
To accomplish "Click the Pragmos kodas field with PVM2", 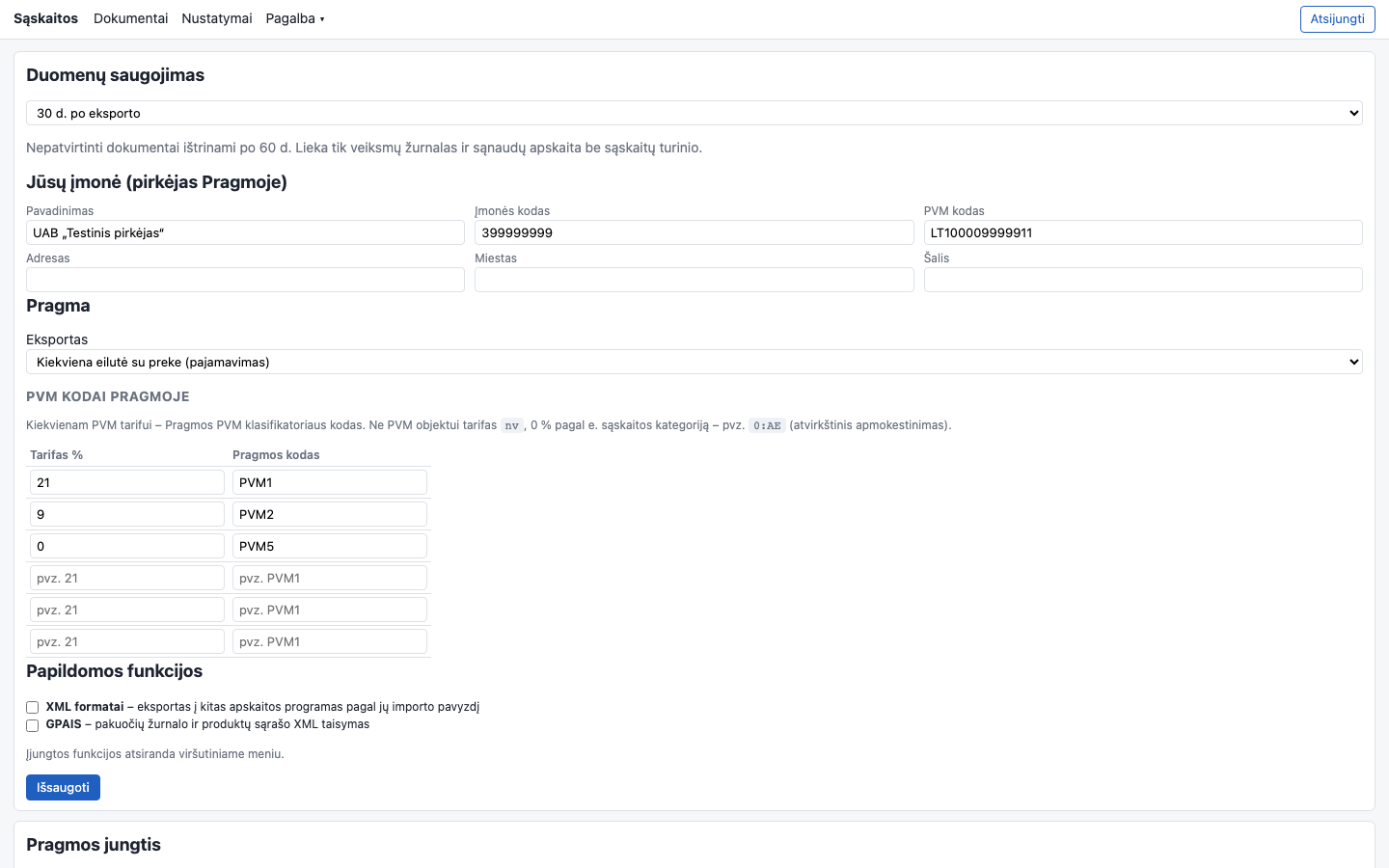I will click(330, 514).
